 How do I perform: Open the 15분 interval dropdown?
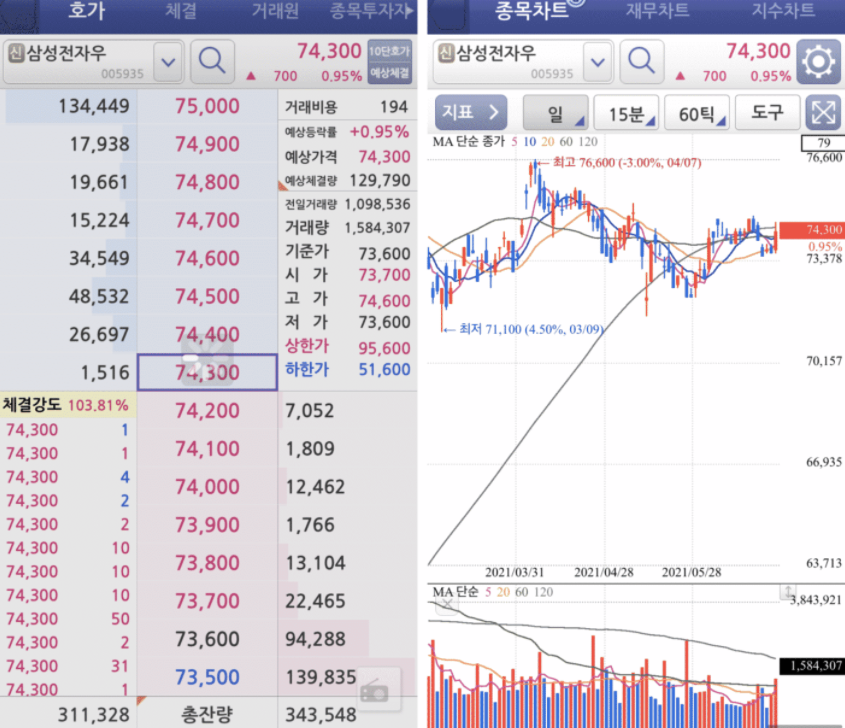click(x=626, y=113)
